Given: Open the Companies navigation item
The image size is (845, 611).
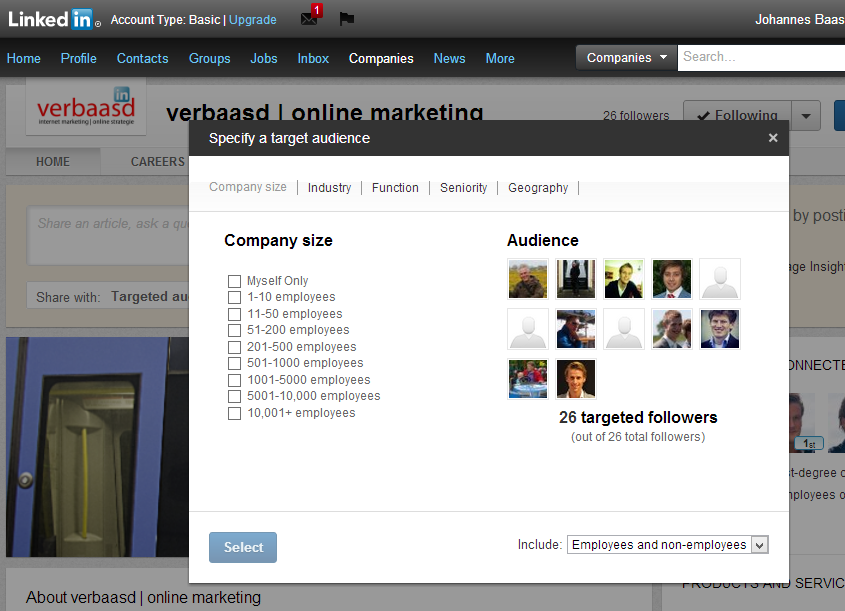Looking at the screenshot, I should 381,58.
